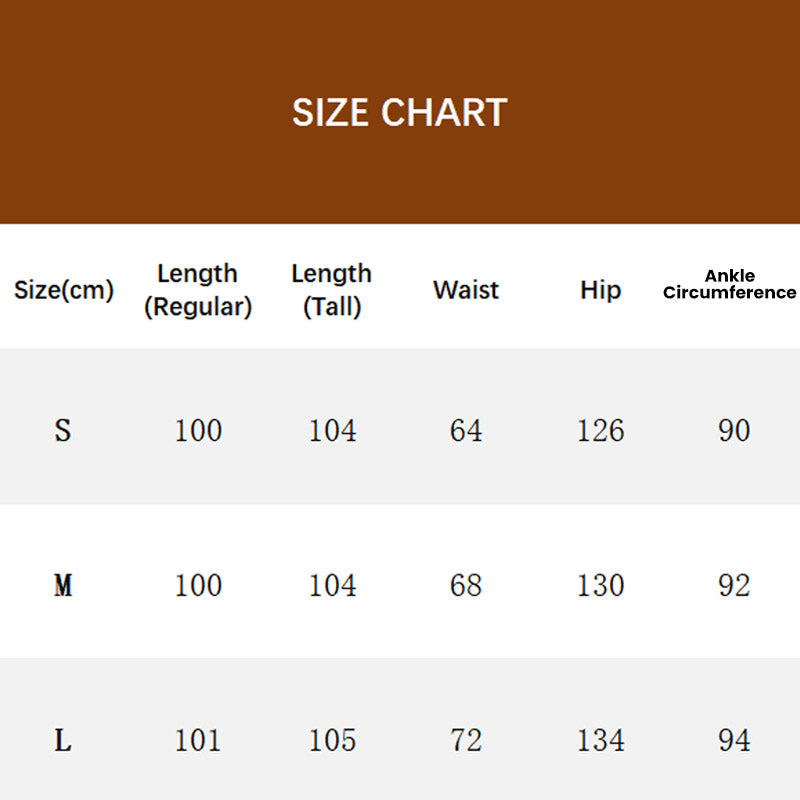
Task: Click the Size(cm) column header
Action: 64,290
